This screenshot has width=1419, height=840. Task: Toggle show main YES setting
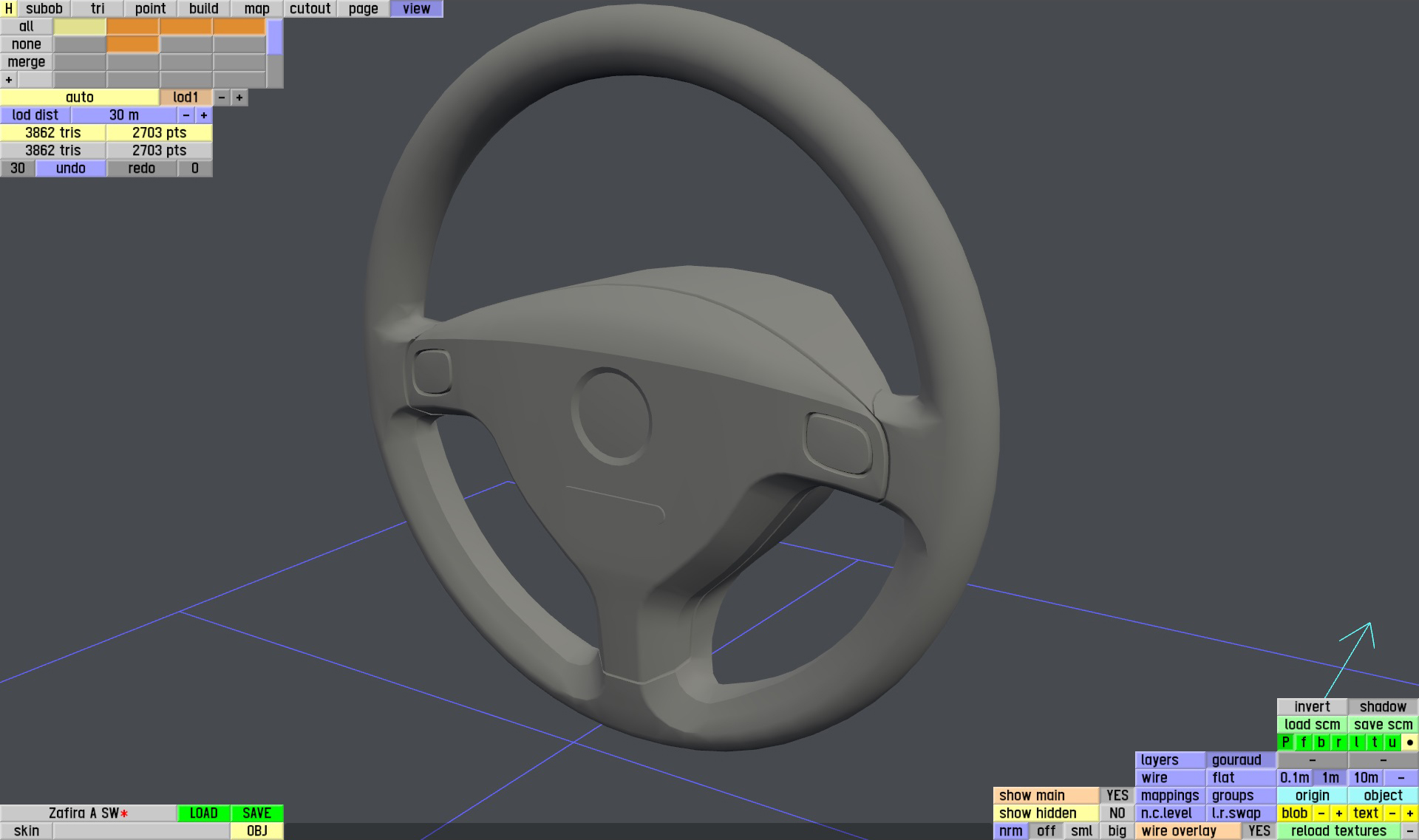point(1117,796)
